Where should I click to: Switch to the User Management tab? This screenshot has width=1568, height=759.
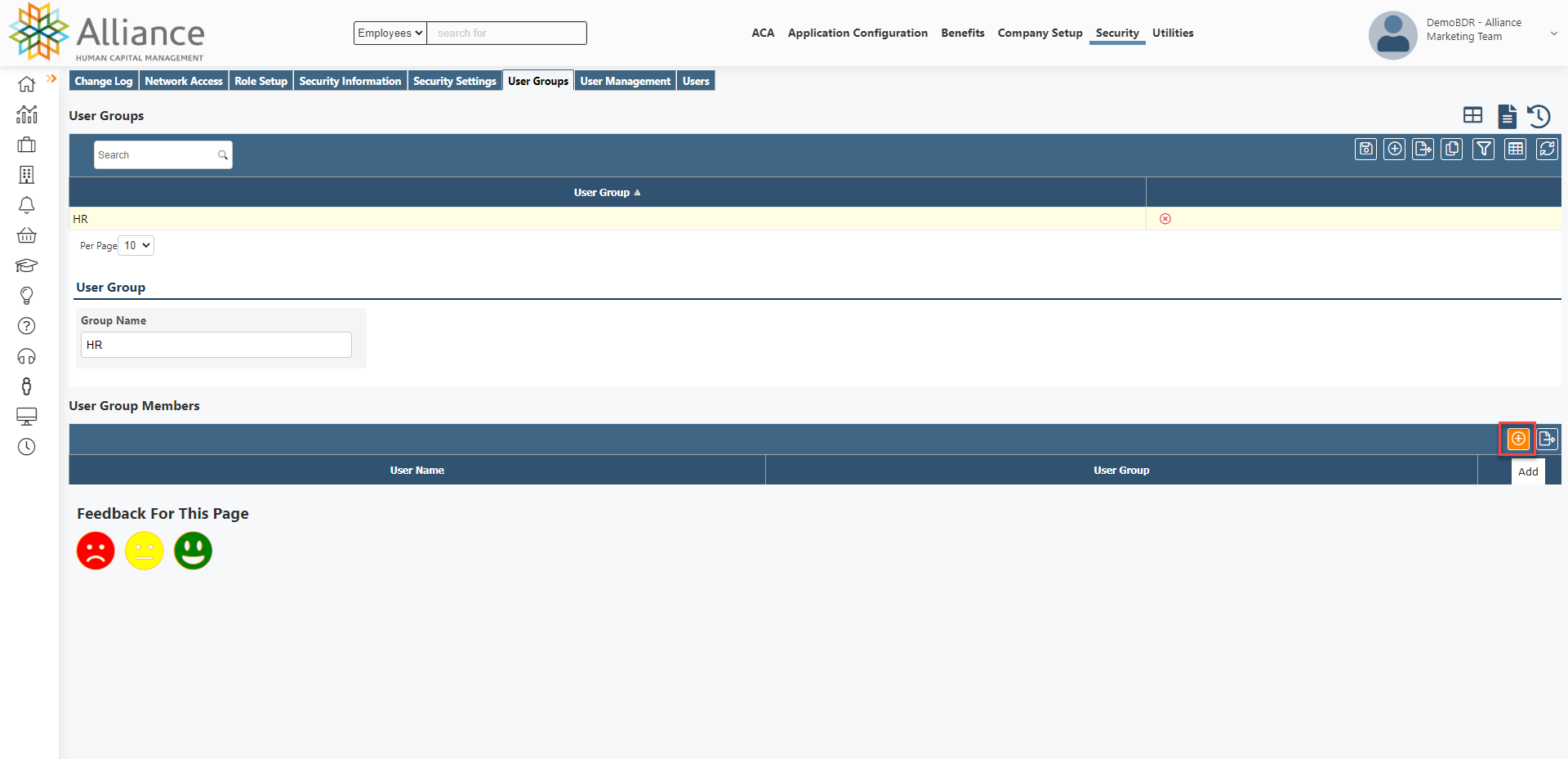[626, 81]
